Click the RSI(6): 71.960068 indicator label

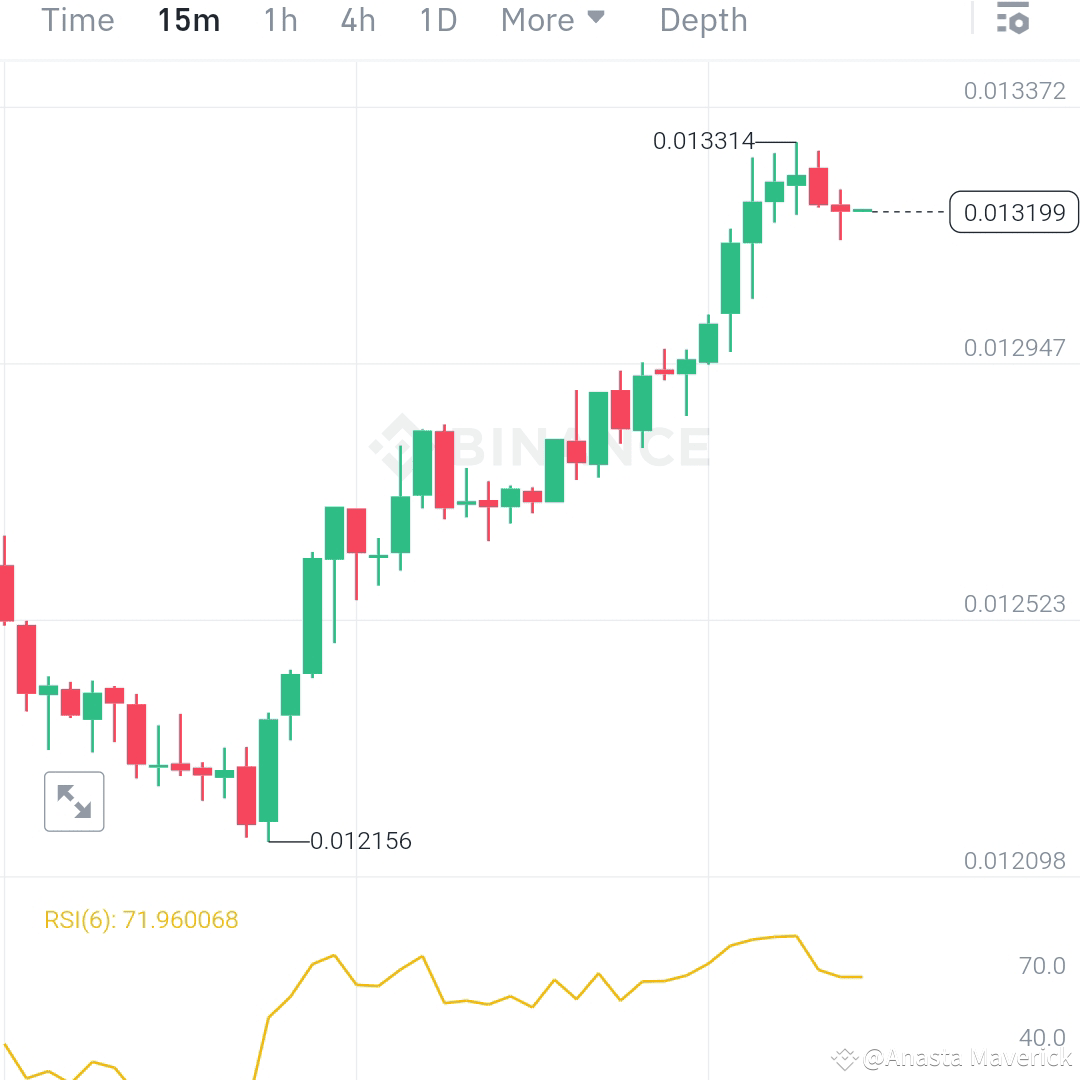[x=140, y=919]
